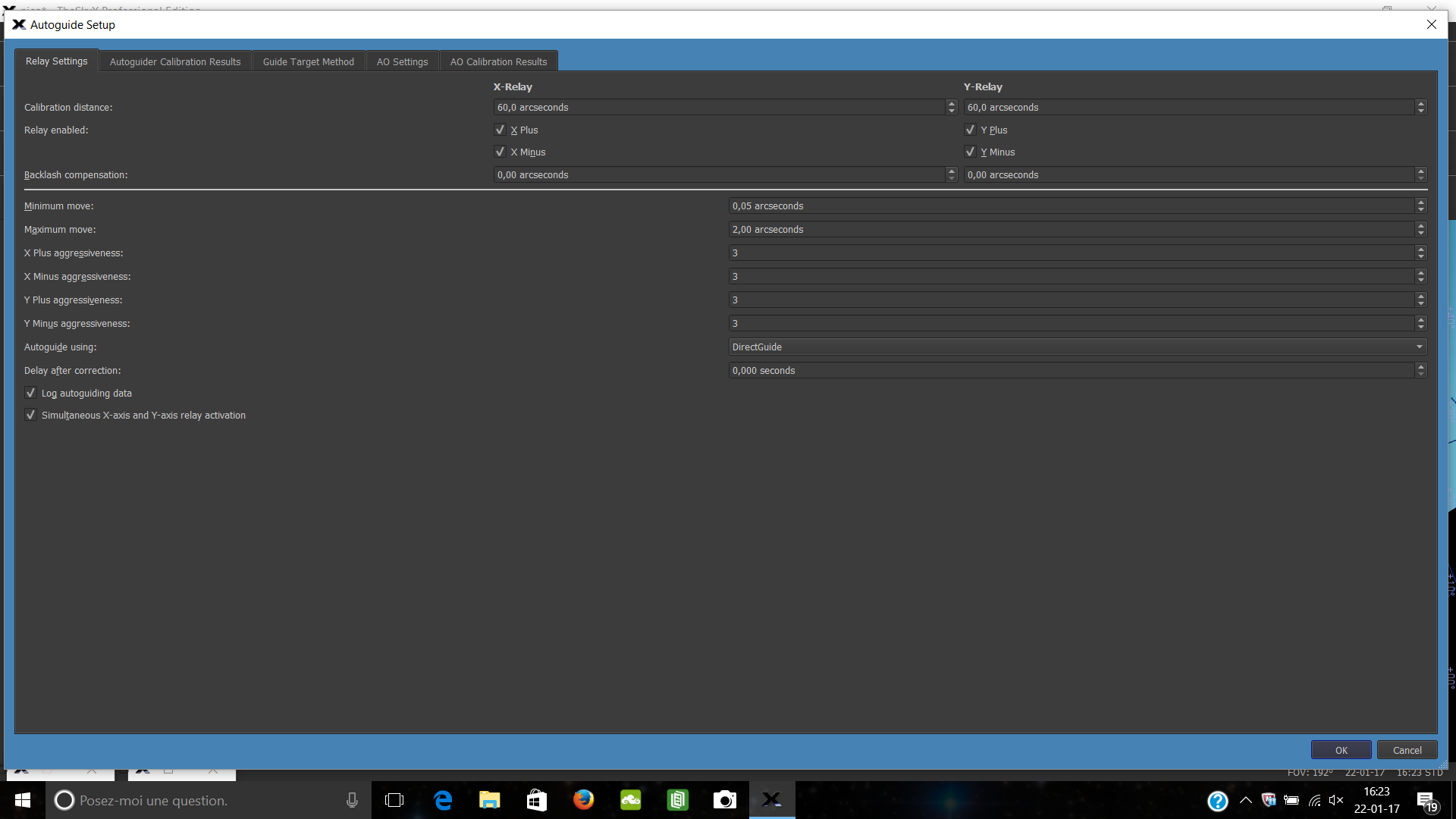Open the Windows Start menu
Viewport: 1456px width, 819px height.
click(23, 800)
